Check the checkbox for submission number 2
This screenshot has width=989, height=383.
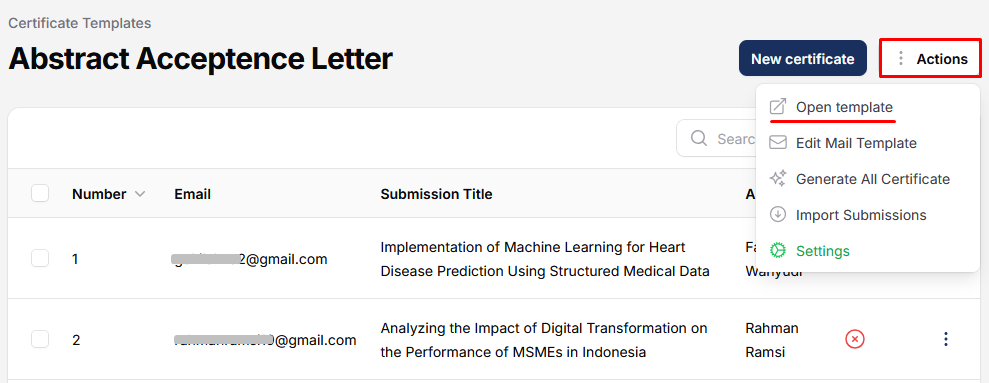click(x=40, y=339)
